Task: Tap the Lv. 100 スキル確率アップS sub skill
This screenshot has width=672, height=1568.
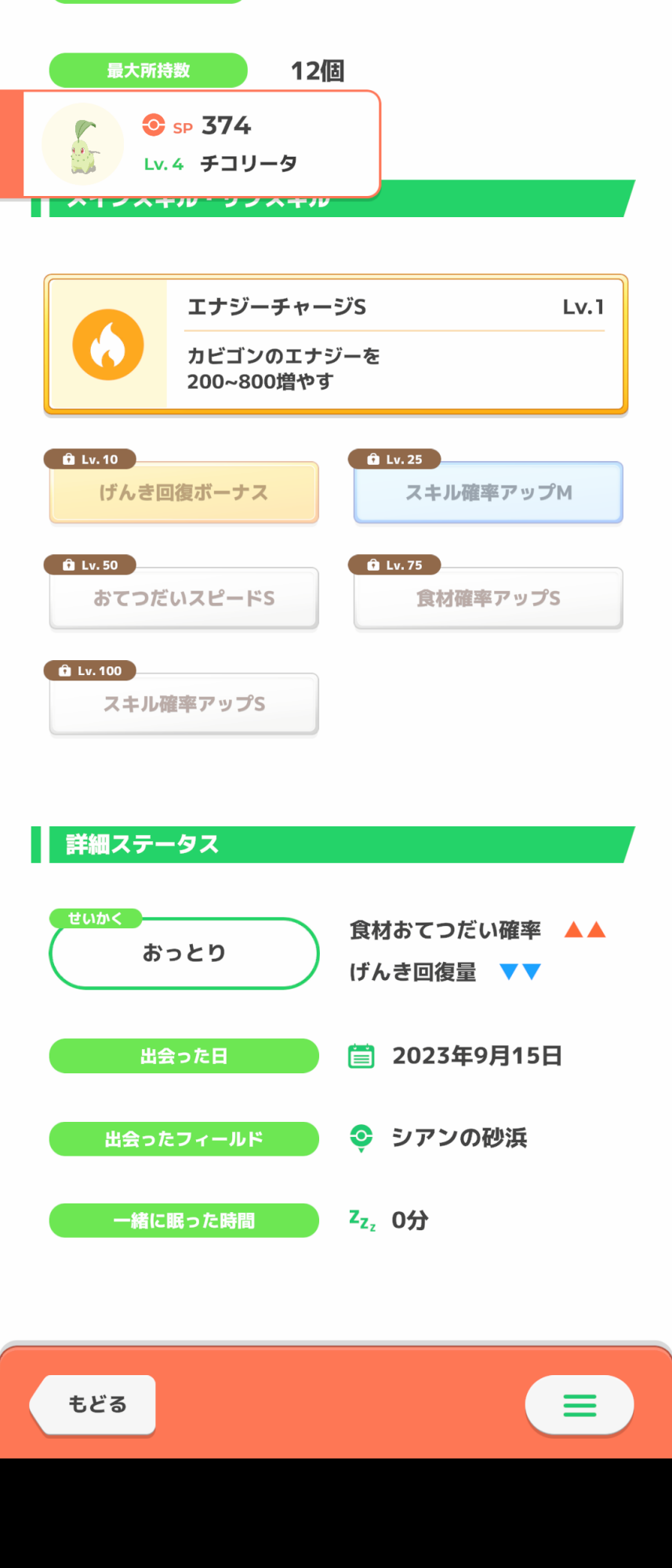Action: [x=183, y=704]
